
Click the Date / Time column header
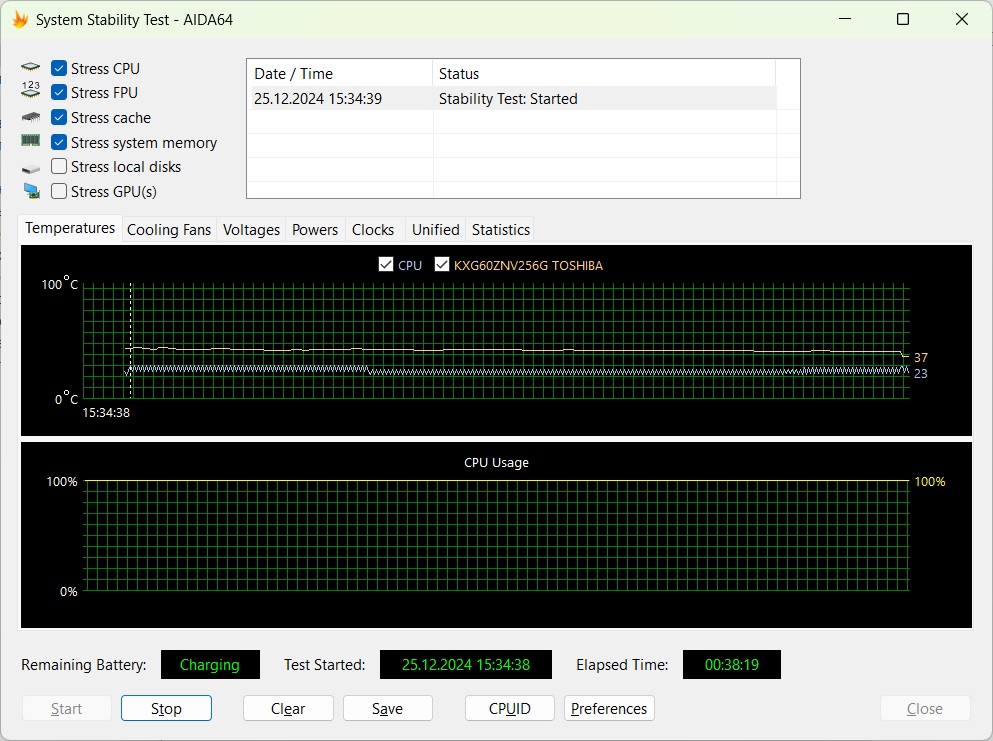pos(293,74)
